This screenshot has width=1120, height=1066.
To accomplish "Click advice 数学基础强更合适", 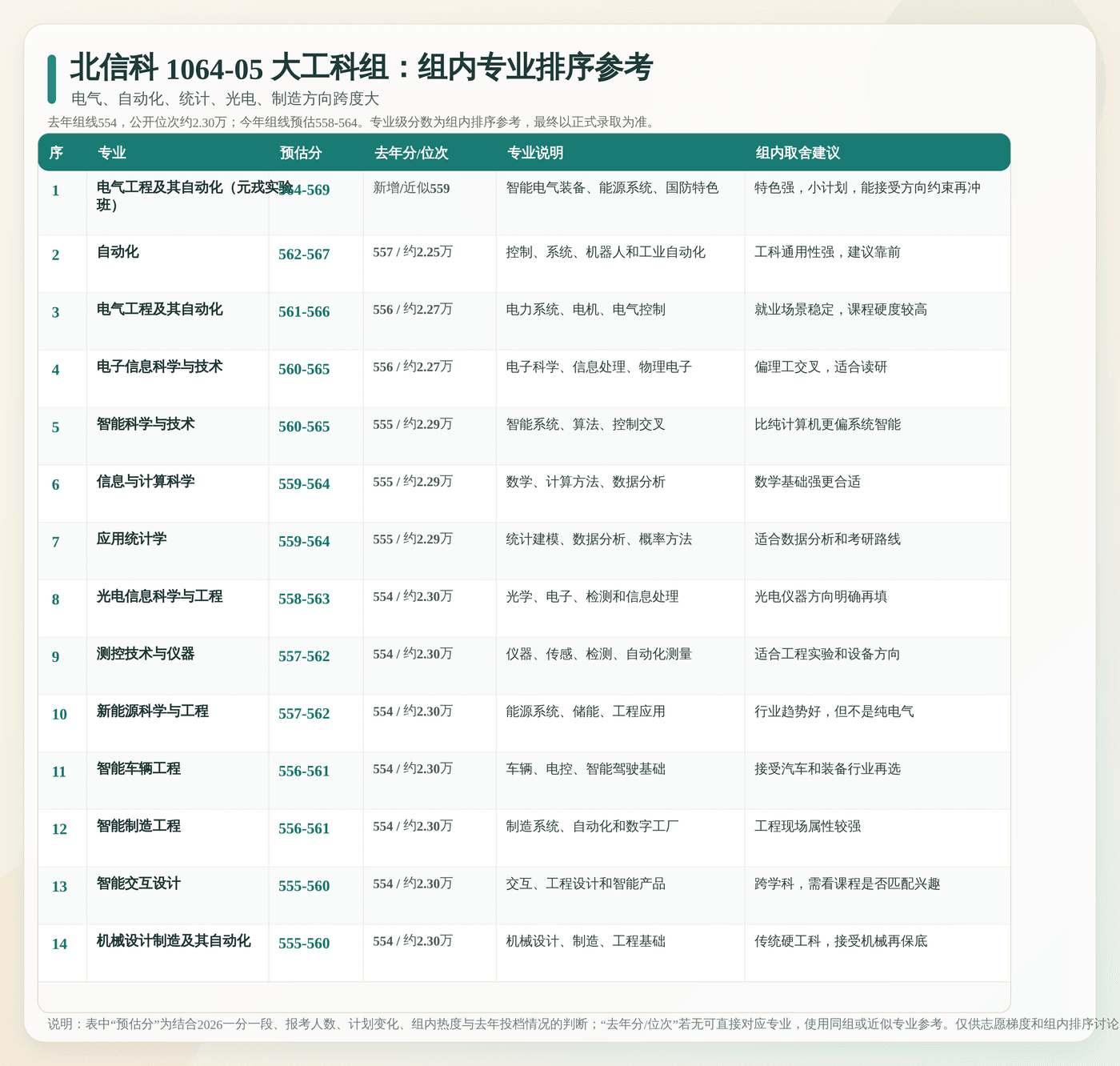I will point(807,483).
